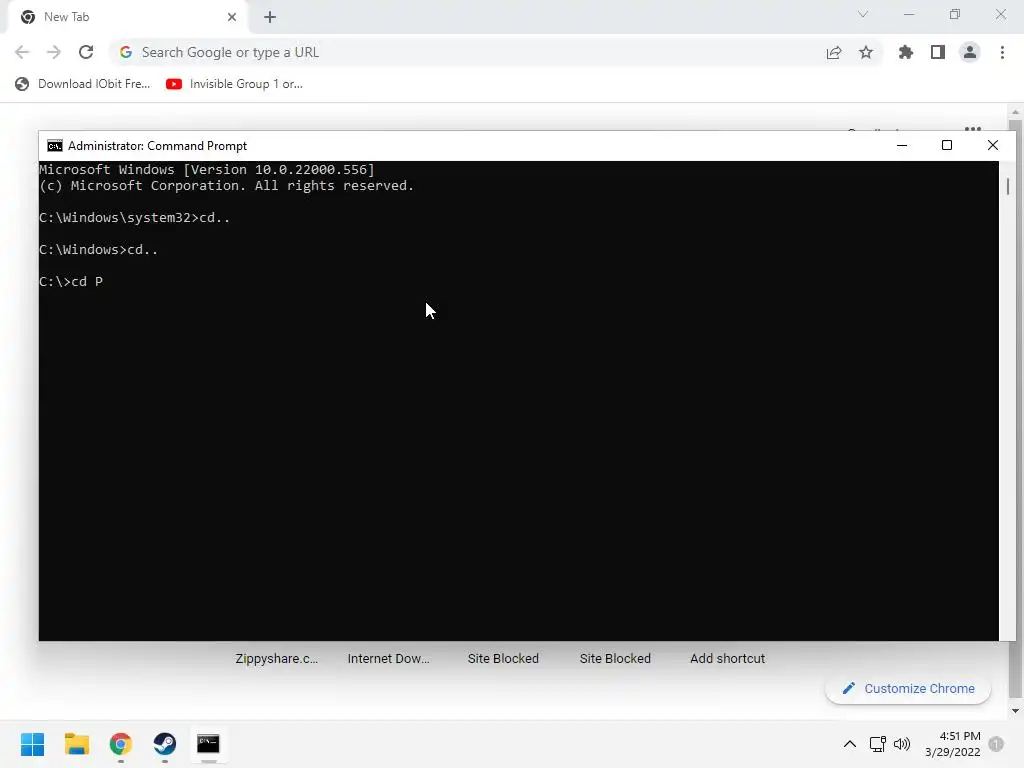Open Chrome tab search chevron
Screen dimensions: 1024x768
point(863,14)
